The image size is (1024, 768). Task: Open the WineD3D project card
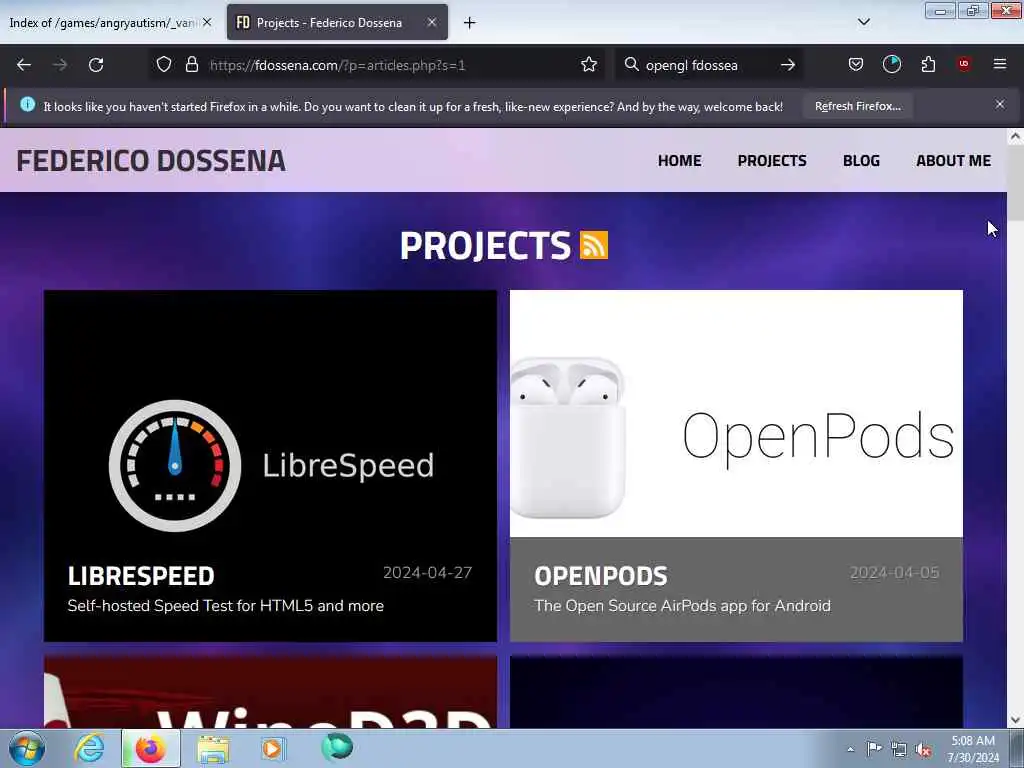point(270,692)
